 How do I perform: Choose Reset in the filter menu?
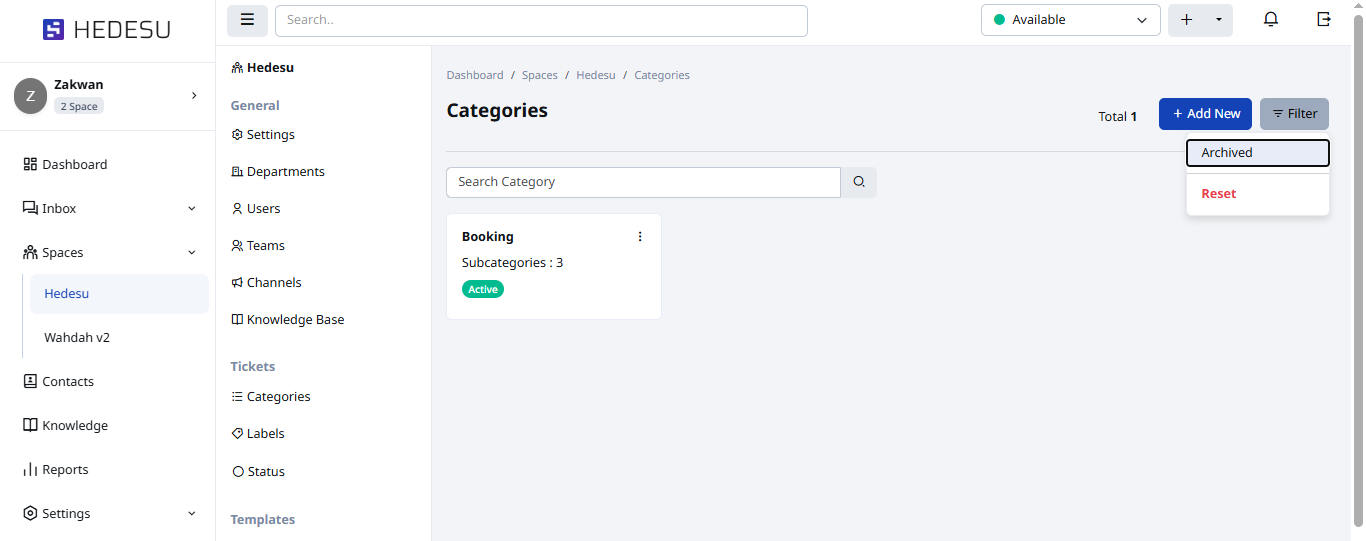click(x=1218, y=194)
